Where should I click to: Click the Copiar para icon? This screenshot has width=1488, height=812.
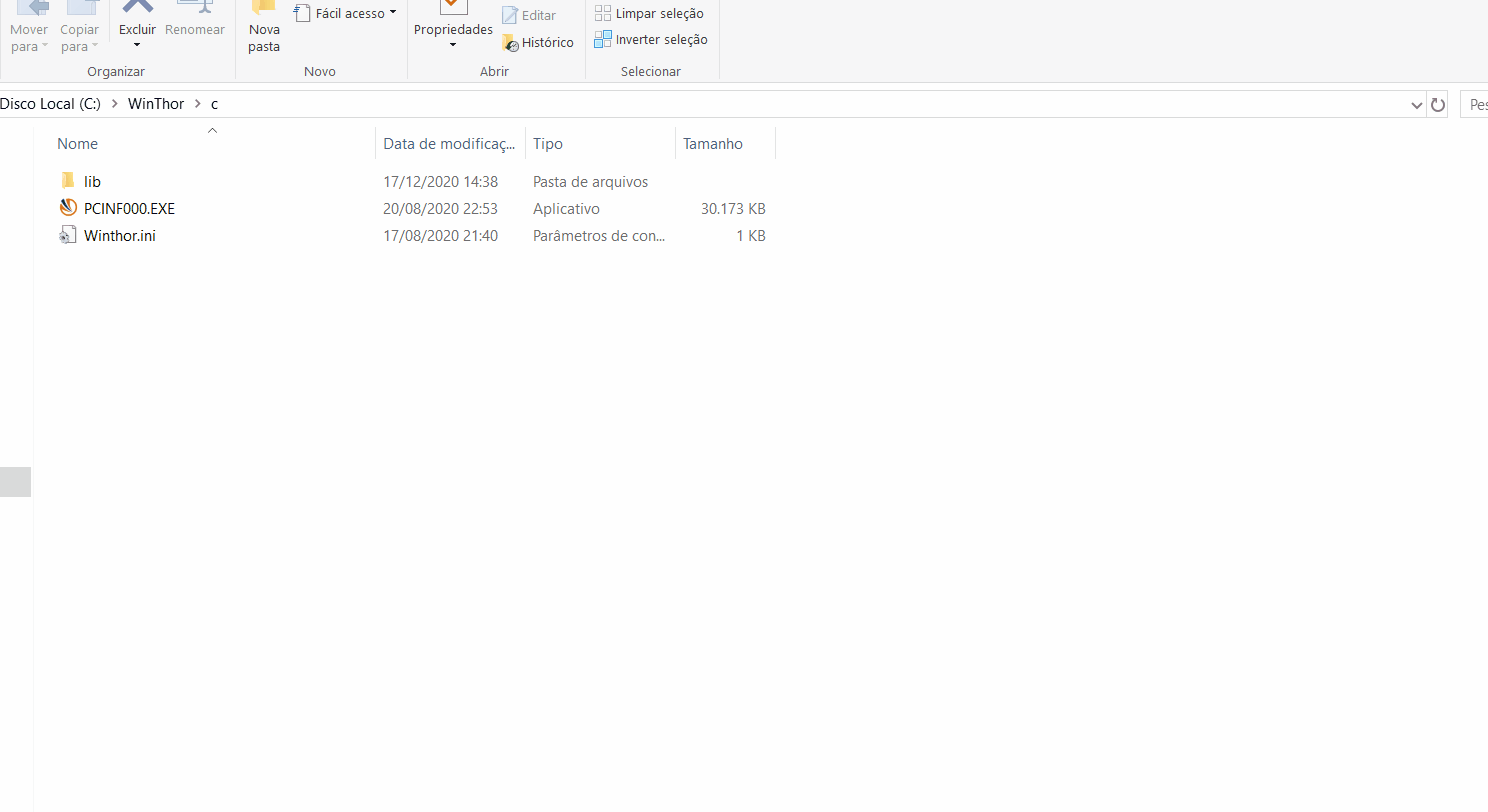(81, 8)
